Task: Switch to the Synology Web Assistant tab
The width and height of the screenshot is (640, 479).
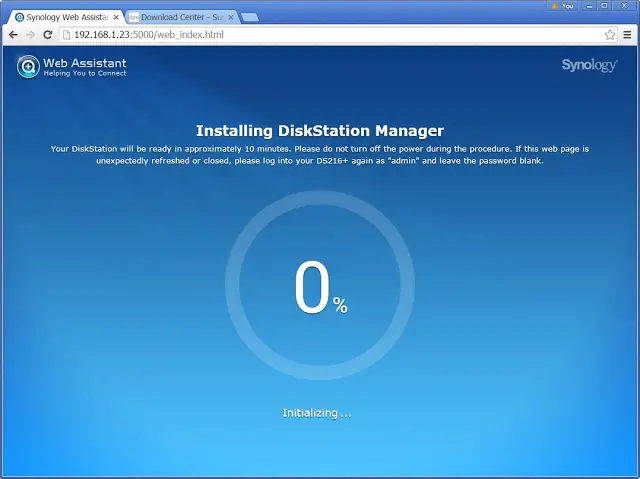Action: [x=67, y=17]
